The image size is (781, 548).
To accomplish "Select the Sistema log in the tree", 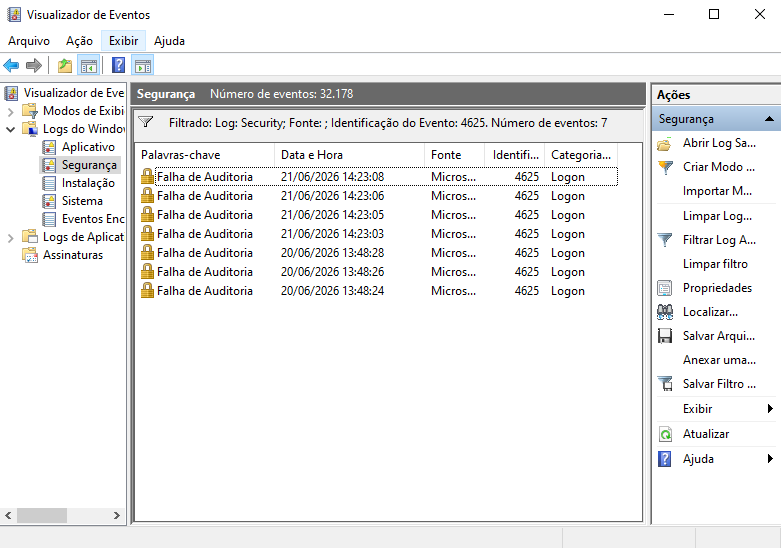I will click(x=82, y=201).
